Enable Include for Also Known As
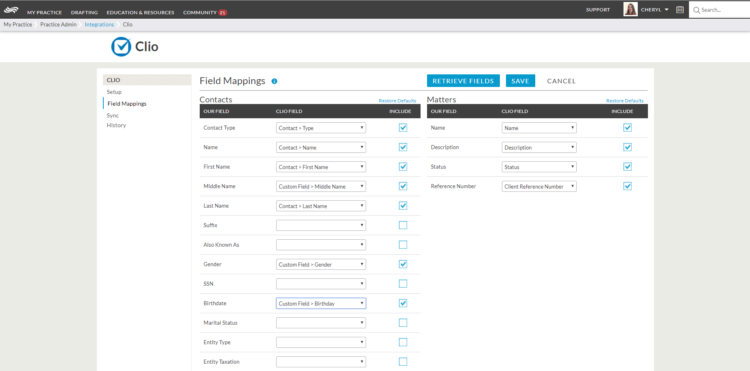This screenshot has width=750, height=371. tap(403, 245)
